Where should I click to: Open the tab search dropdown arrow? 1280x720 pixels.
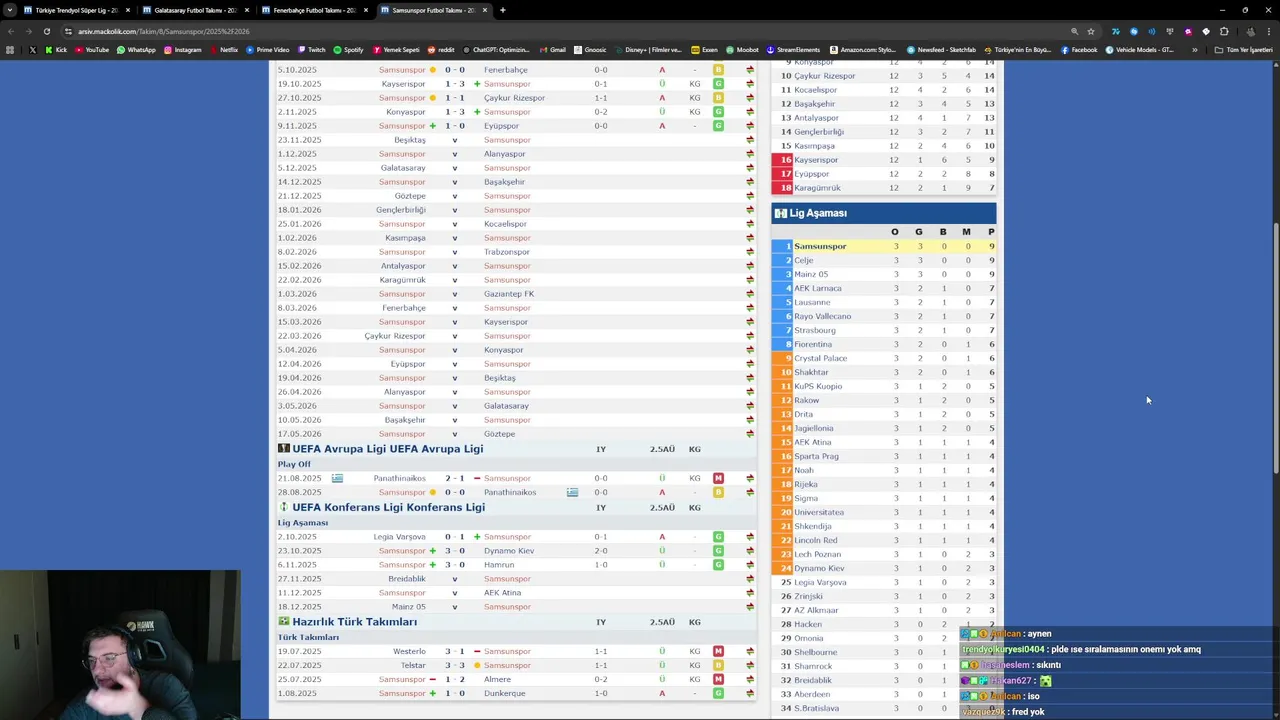[x=10, y=10]
